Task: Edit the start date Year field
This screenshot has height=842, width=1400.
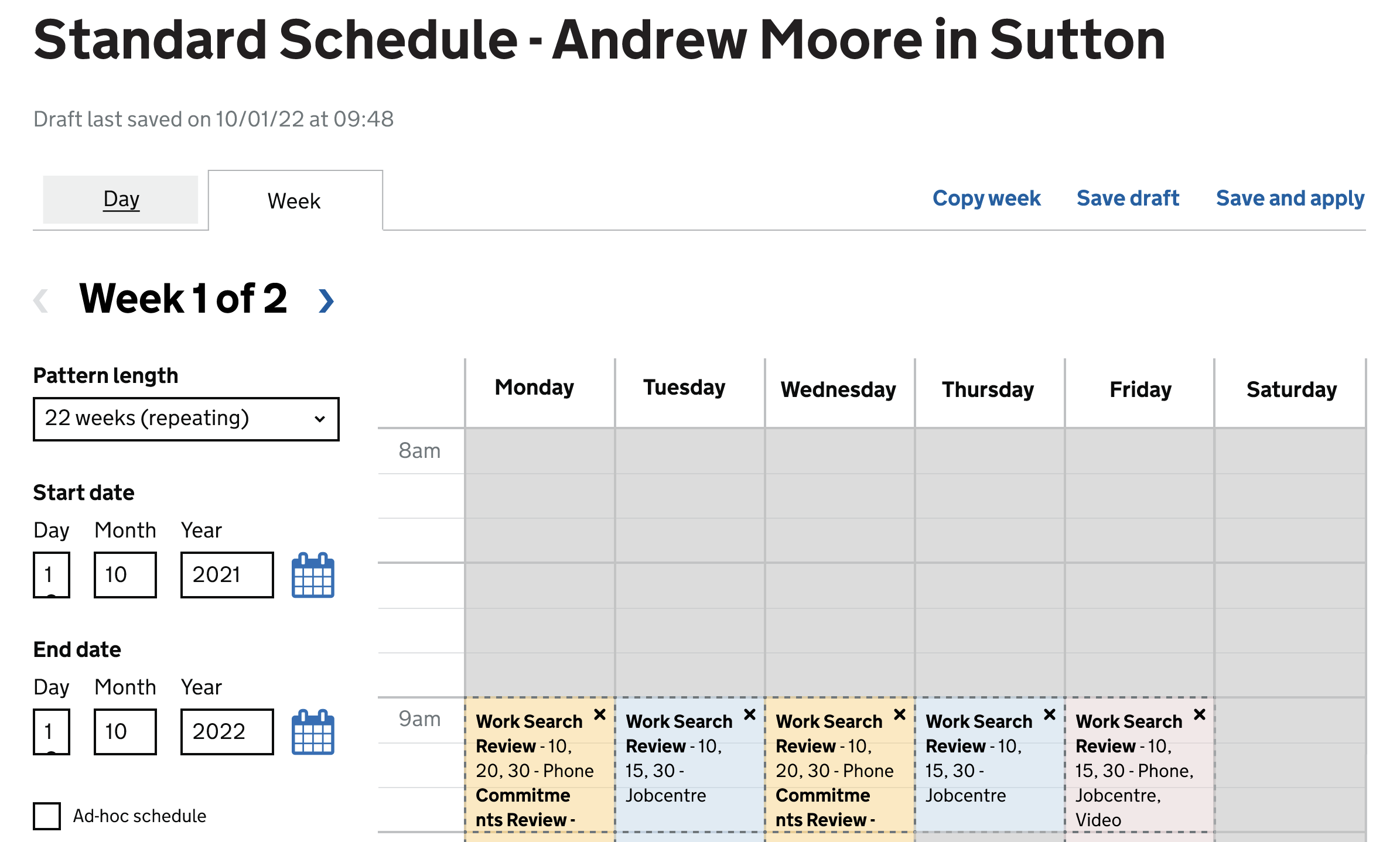Action: [x=227, y=575]
